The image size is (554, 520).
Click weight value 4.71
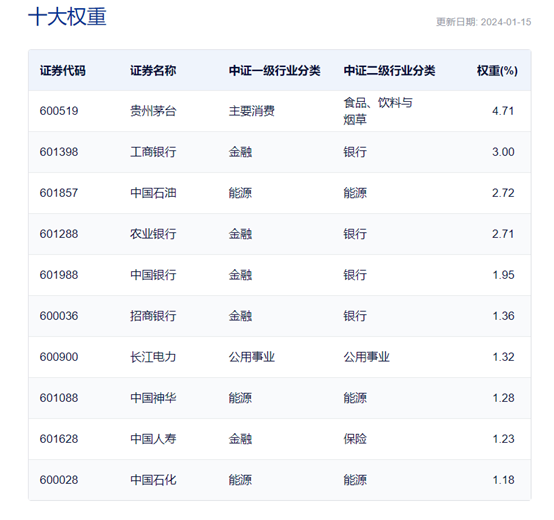pos(503,111)
